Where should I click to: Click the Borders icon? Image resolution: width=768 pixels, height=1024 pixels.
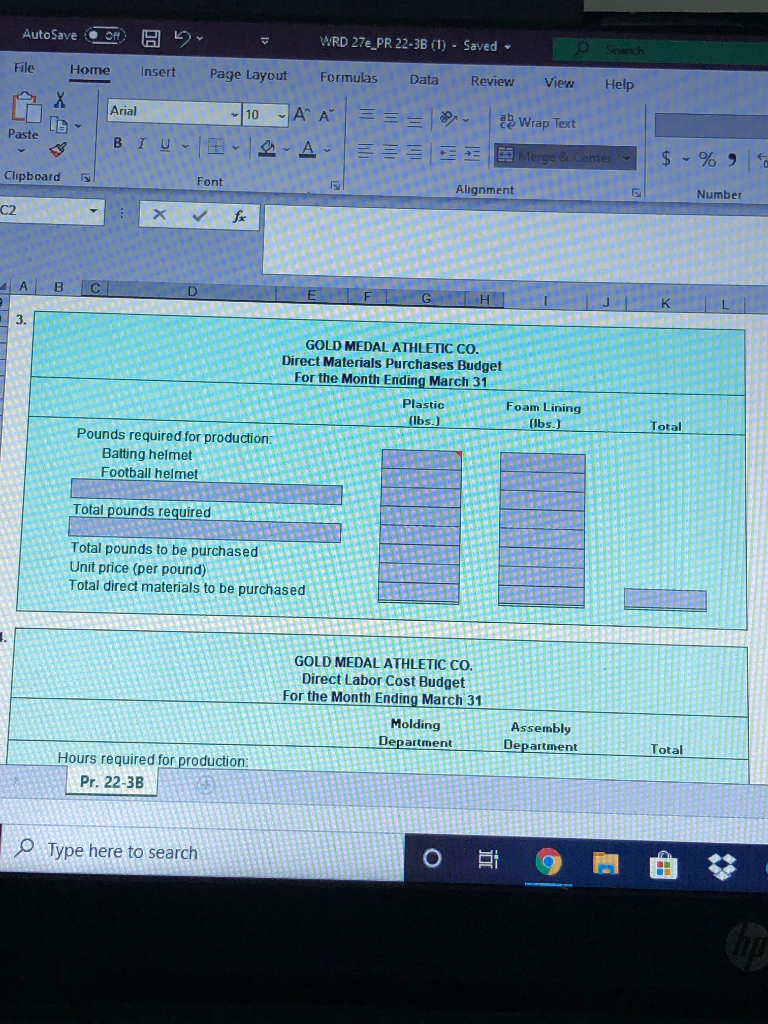[x=215, y=147]
